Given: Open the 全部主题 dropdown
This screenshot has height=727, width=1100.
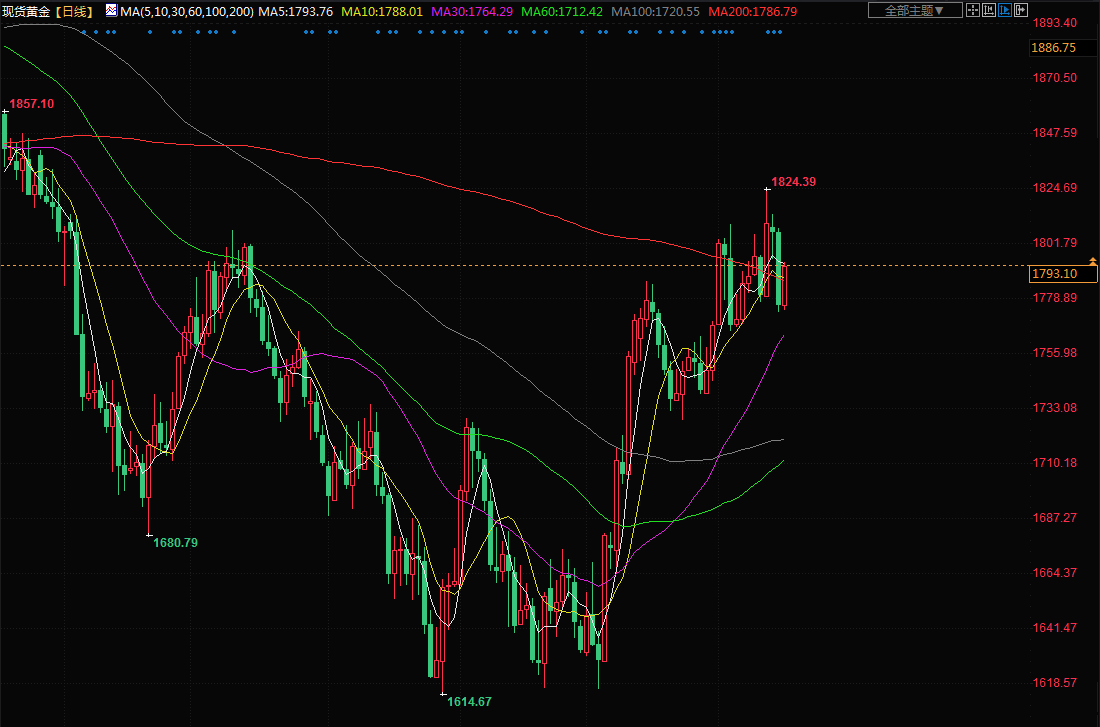Looking at the screenshot, I should coord(915,11).
